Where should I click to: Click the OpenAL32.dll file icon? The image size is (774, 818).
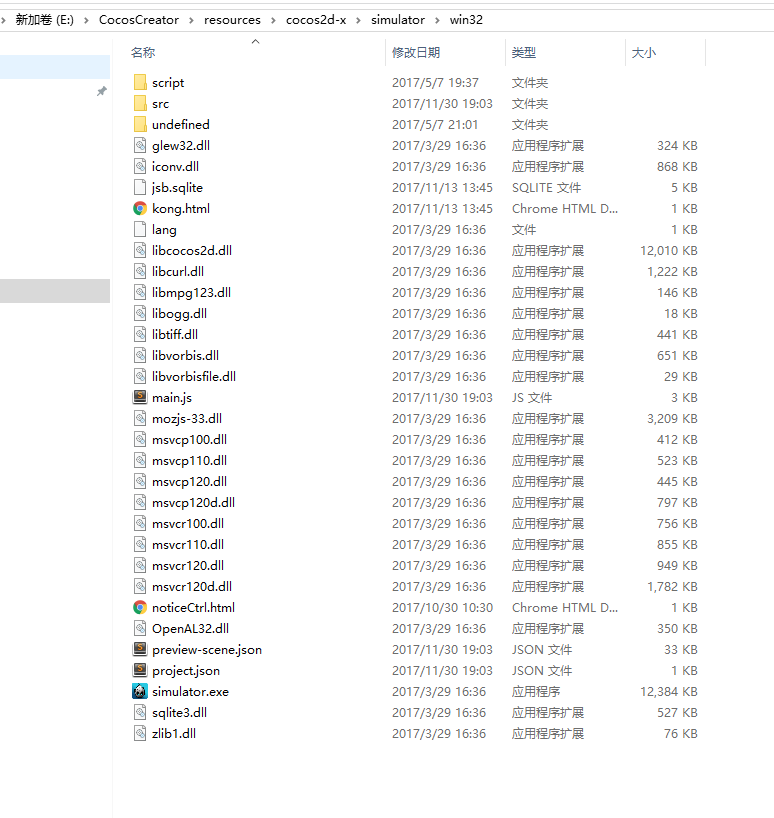[140, 628]
